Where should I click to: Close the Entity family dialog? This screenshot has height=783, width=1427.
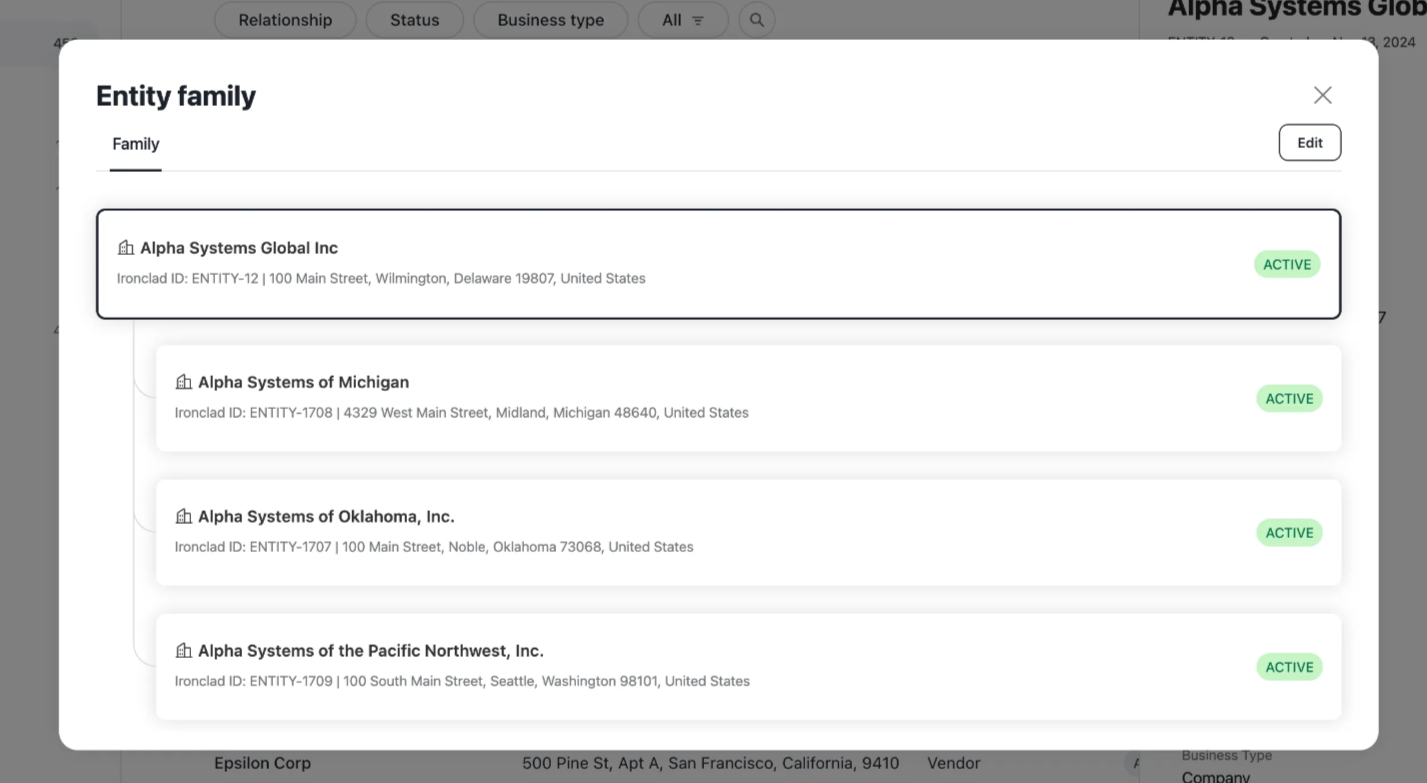coord(1322,95)
